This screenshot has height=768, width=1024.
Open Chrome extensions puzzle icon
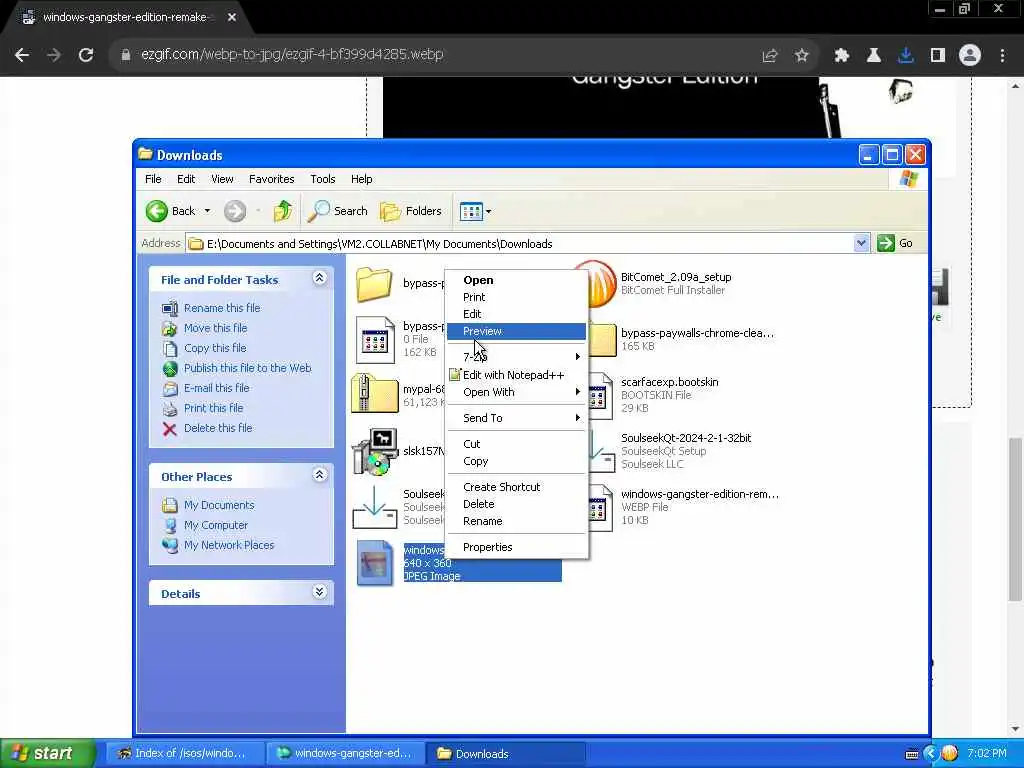click(842, 56)
